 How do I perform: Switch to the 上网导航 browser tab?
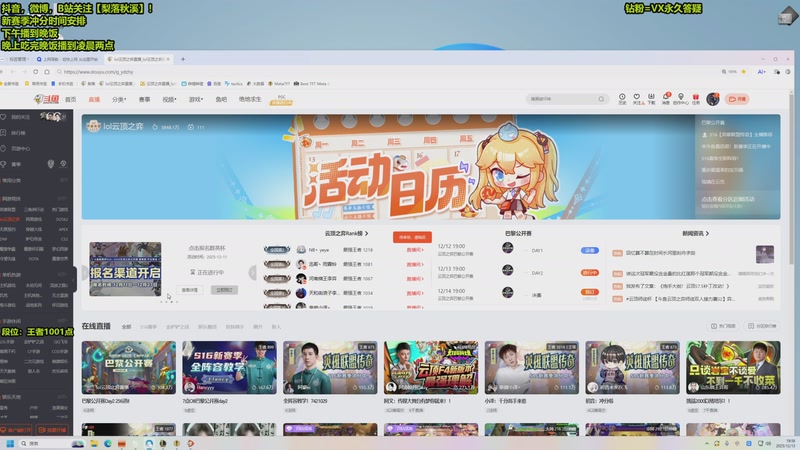(67, 59)
